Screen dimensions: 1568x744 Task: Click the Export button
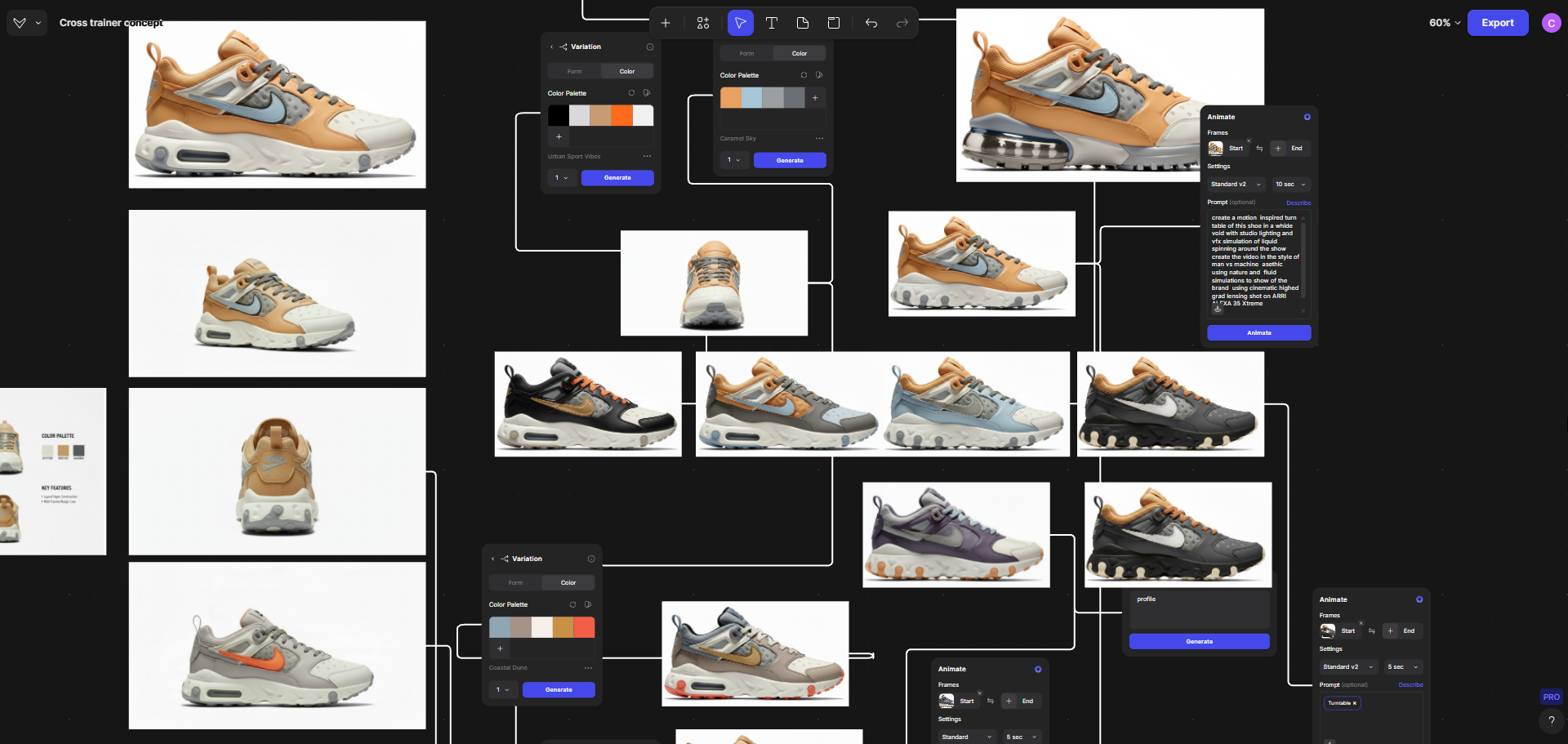(1498, 23)
